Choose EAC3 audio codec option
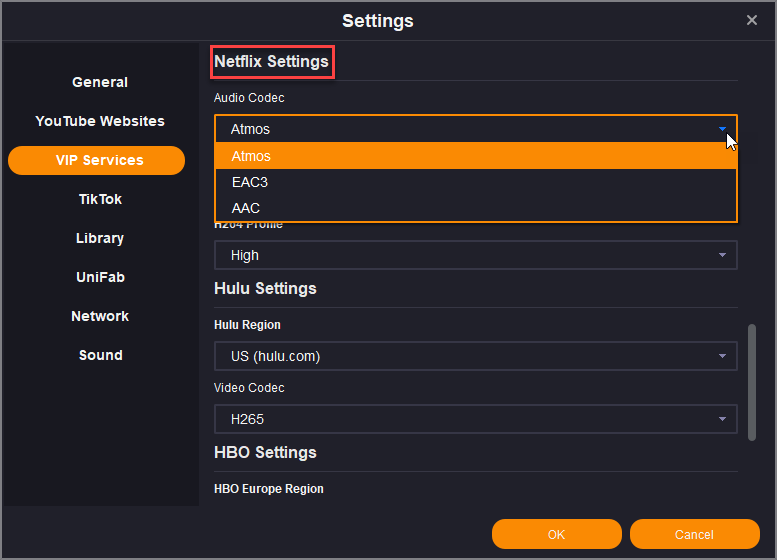 tap(476, 182)
